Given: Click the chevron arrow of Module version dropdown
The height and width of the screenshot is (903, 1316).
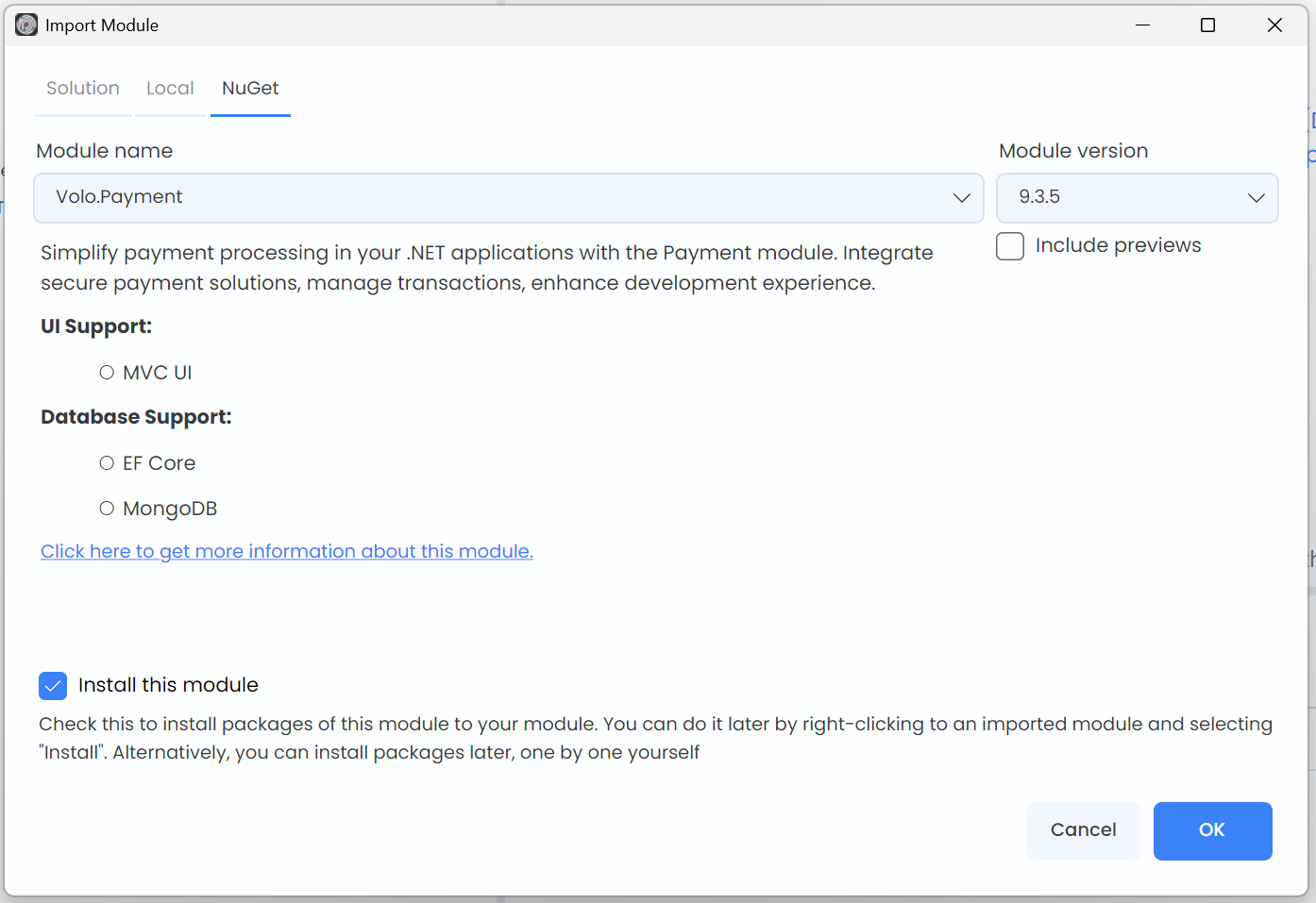Looking at the screenshot, I should pyautogui.click(x=1256, y=198).
